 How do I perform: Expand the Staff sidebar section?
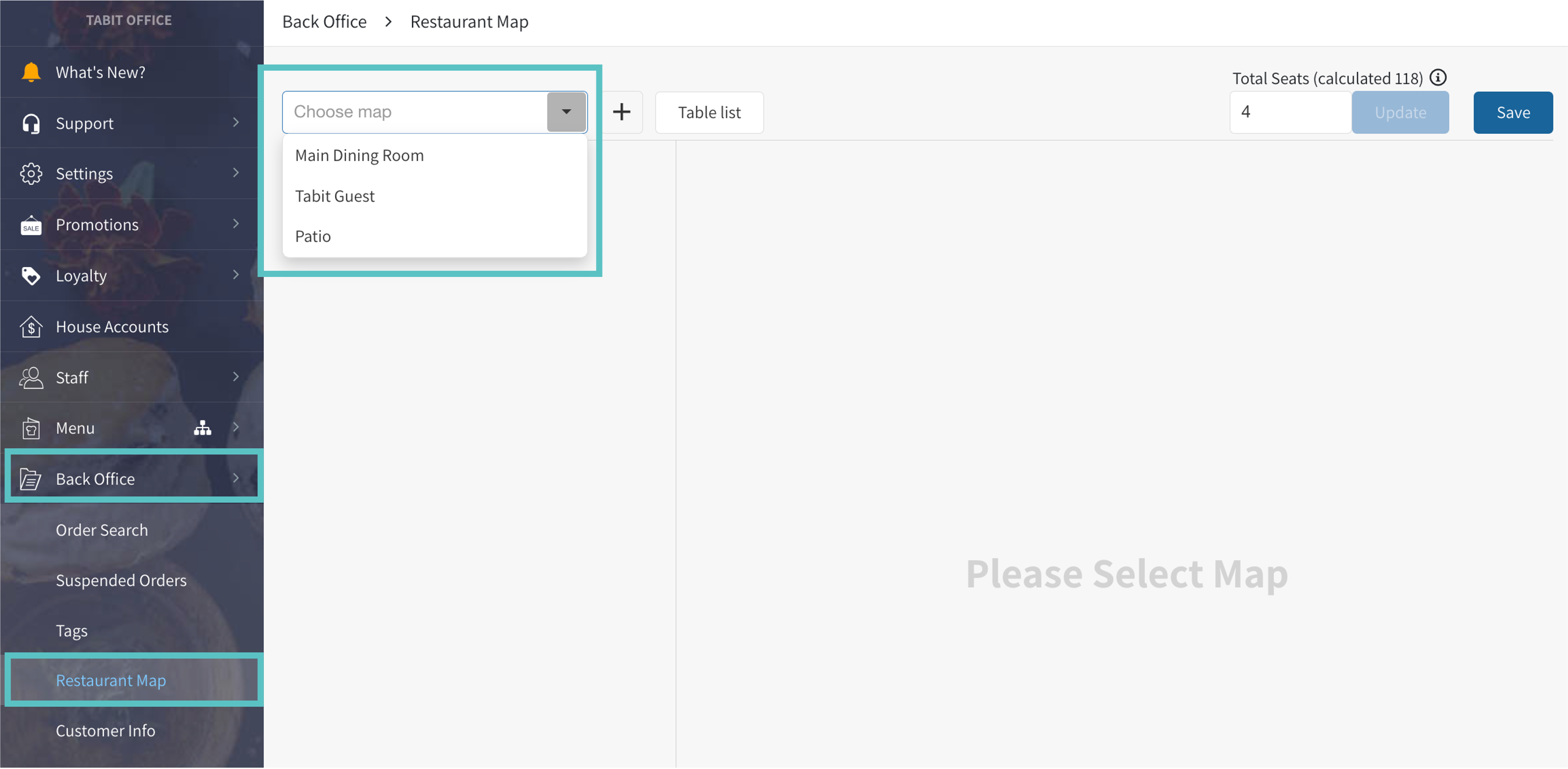click(236, 378)
